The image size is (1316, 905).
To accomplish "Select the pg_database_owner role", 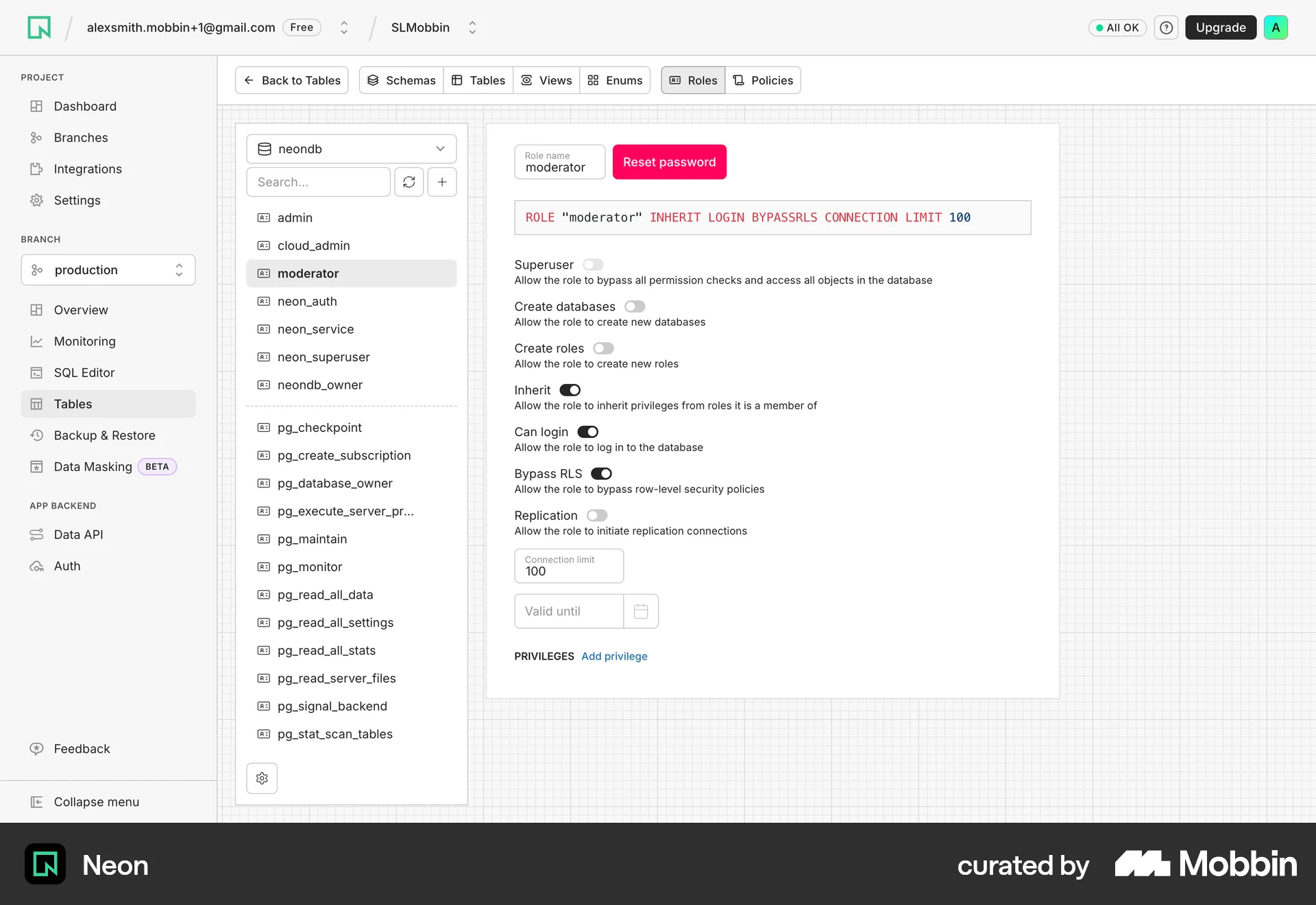I will [x=351, y=483].
